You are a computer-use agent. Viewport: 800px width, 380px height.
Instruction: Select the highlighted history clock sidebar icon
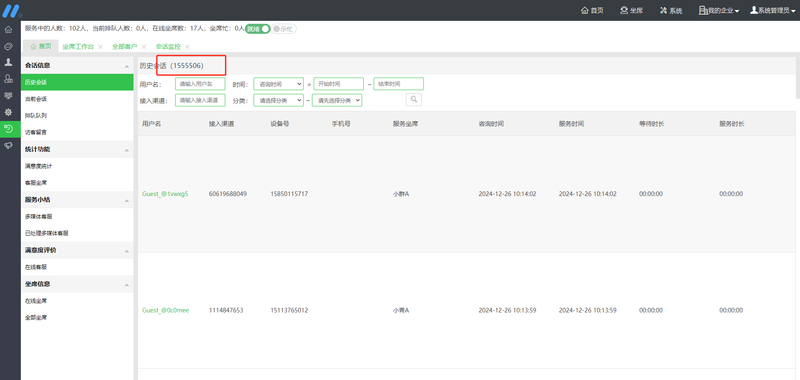(9, 129)
